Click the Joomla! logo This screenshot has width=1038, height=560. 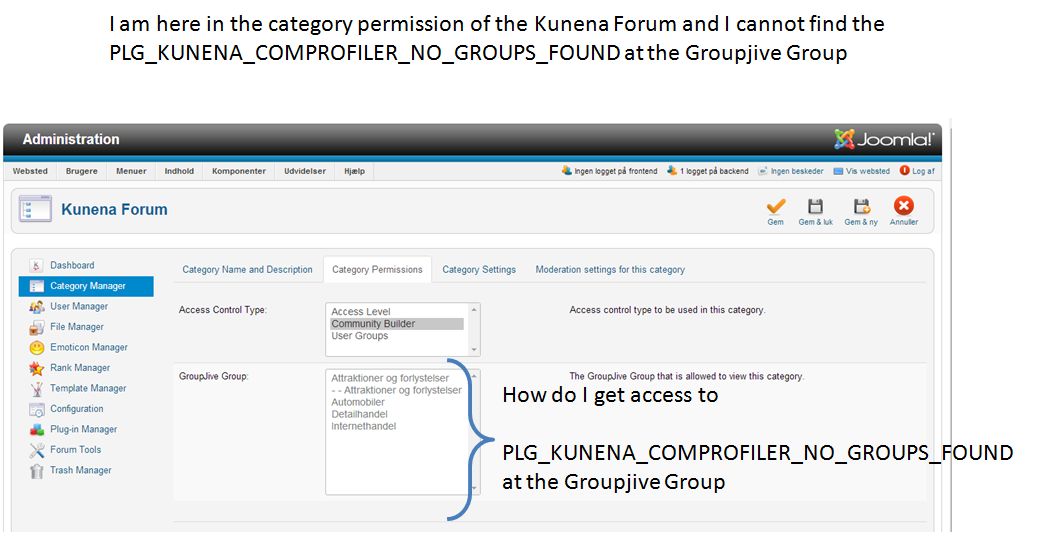(x=884, y=139)
